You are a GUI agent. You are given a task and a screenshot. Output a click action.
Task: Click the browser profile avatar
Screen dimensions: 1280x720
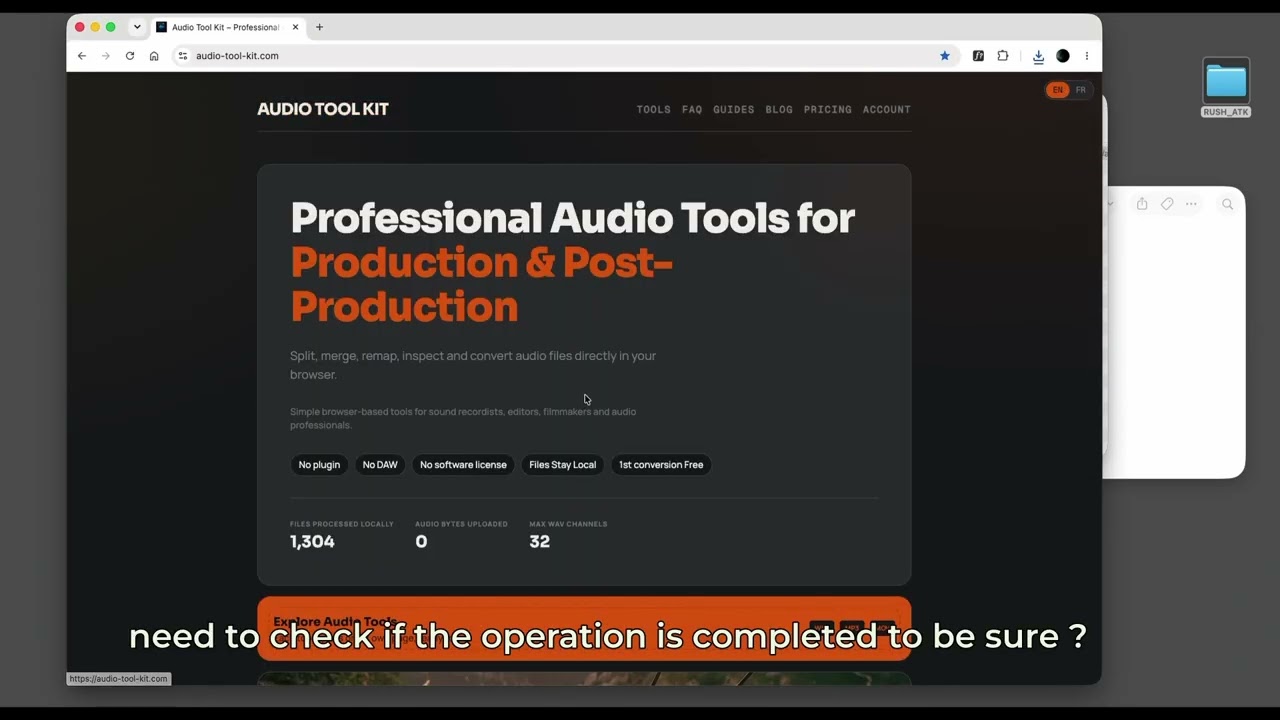[x=1063, y=56]
